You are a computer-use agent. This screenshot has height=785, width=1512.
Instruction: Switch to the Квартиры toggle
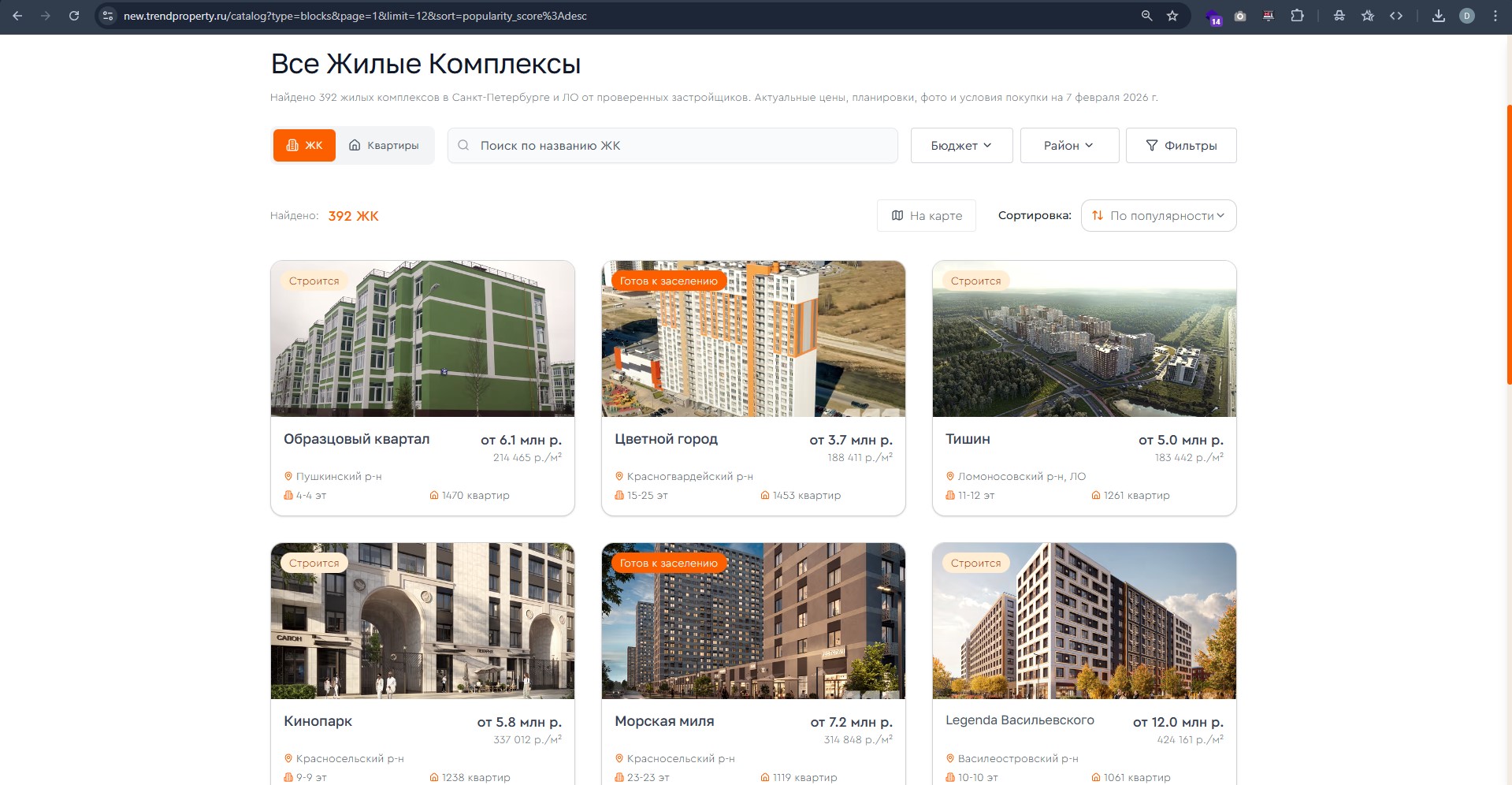(x=385, y=145)
